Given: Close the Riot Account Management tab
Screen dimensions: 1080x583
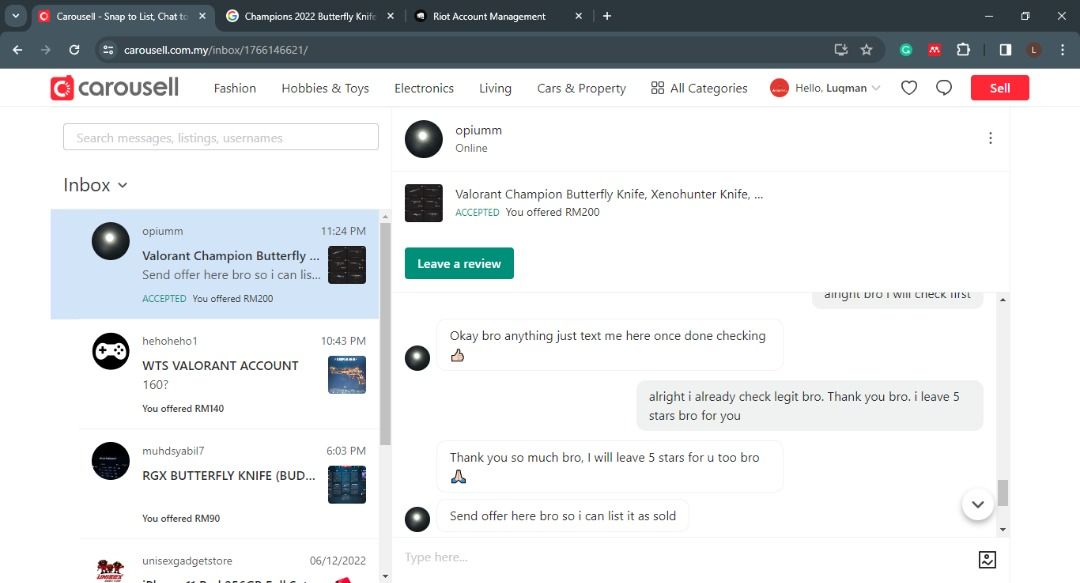Looking at the screenshot, I should click(x=579, y=16).
